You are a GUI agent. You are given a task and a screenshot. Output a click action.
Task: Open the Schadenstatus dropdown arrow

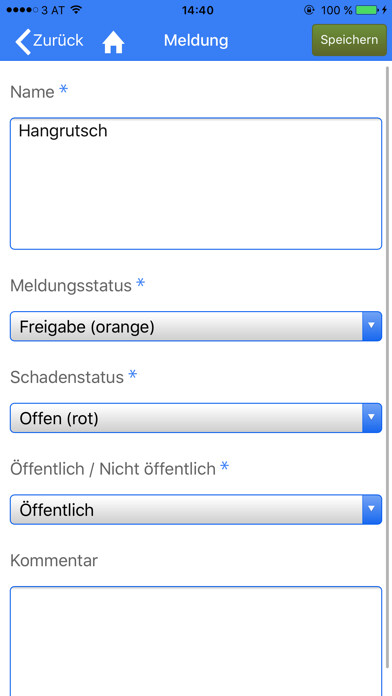coord(372,418)
